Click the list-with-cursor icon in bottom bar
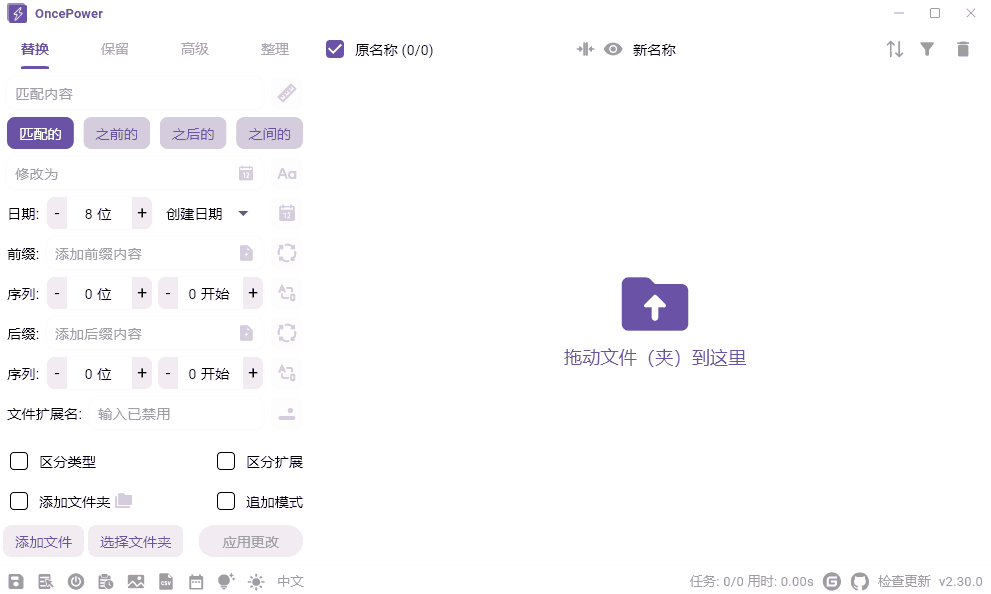The height and width of the screenshot is (594, 991). 46,581
